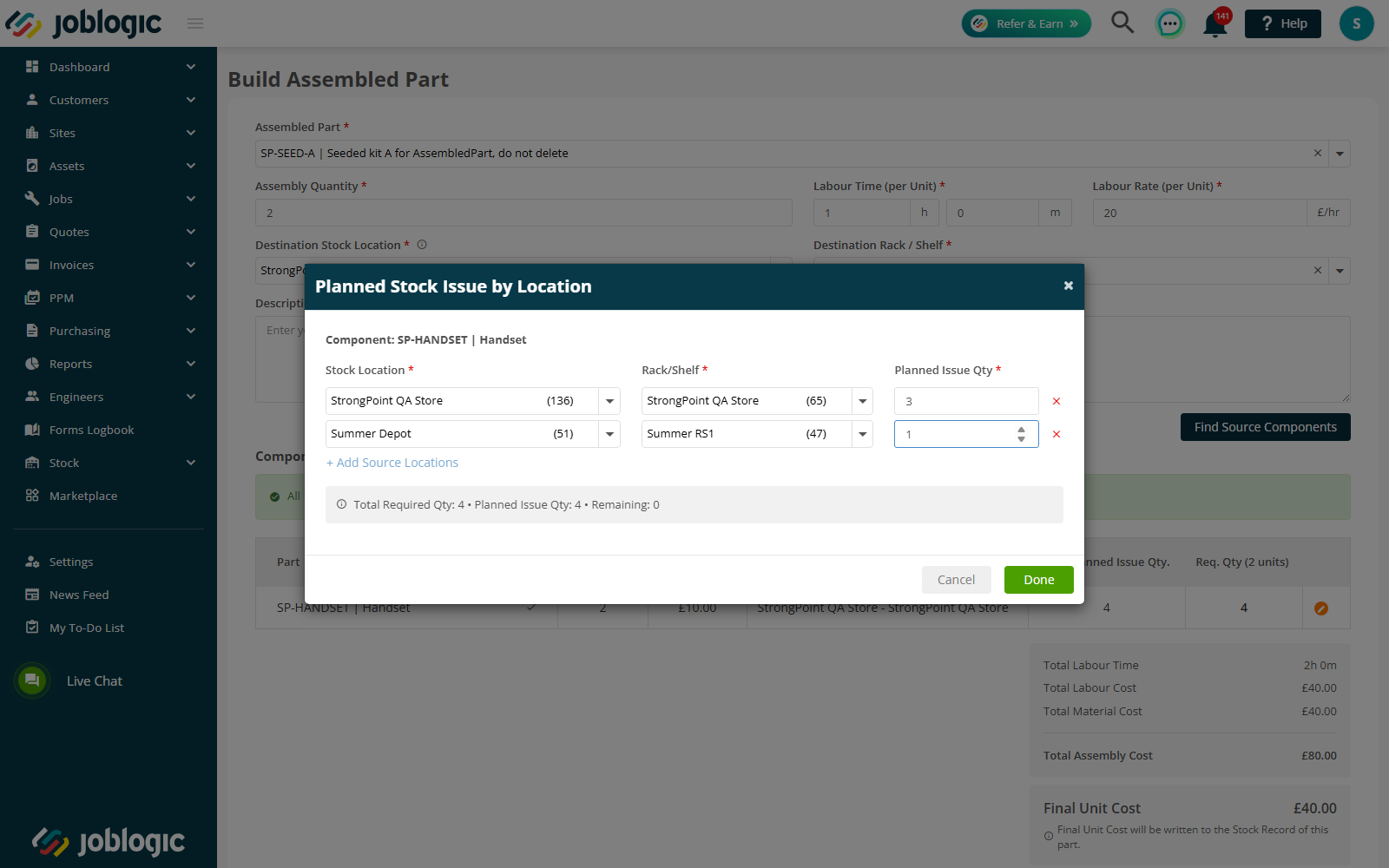
Task: Open the Help button
Action: point(1282,23)
